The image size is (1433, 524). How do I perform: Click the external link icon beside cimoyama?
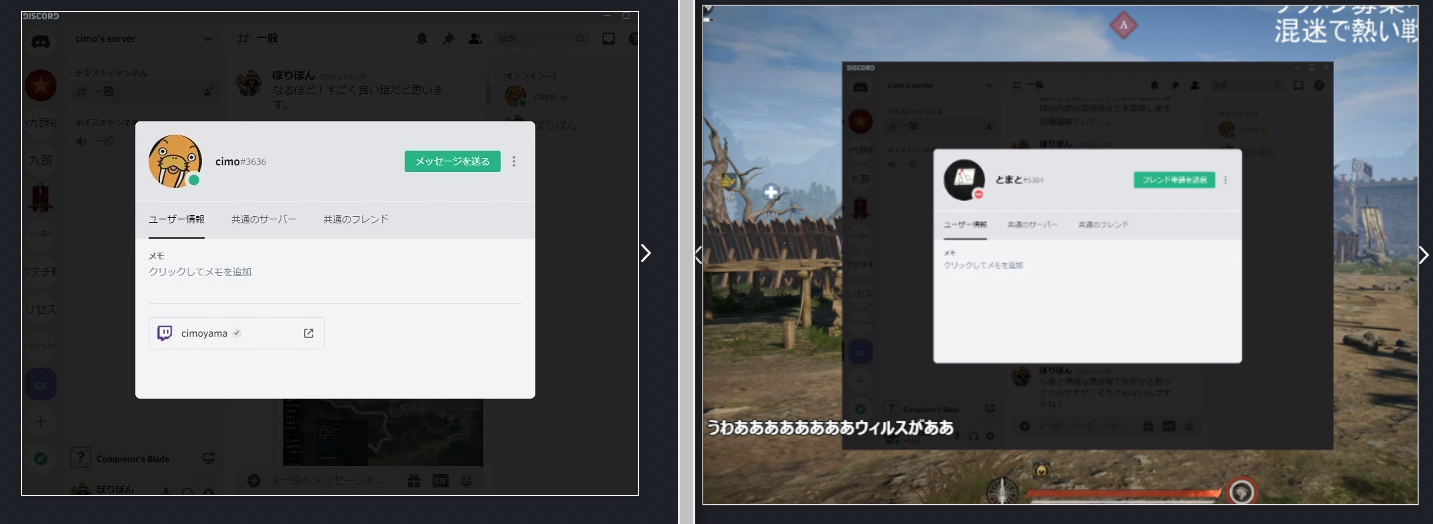point(308,333)
